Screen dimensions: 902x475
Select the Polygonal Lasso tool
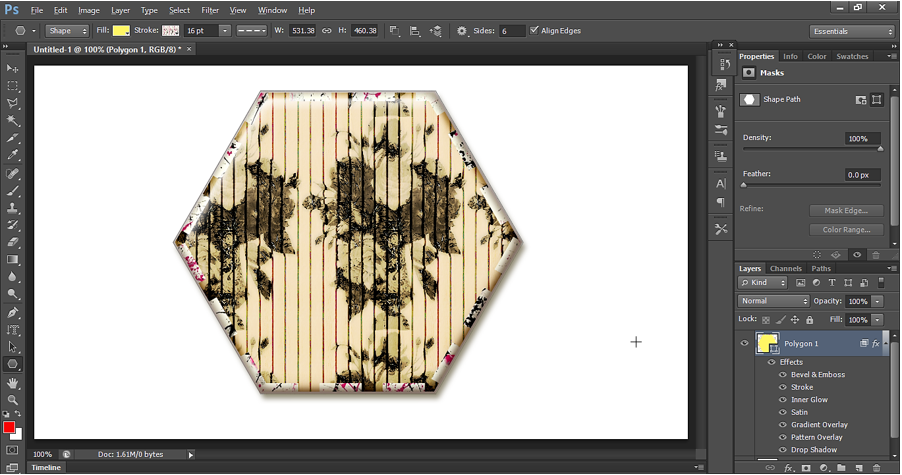[12, 103]
